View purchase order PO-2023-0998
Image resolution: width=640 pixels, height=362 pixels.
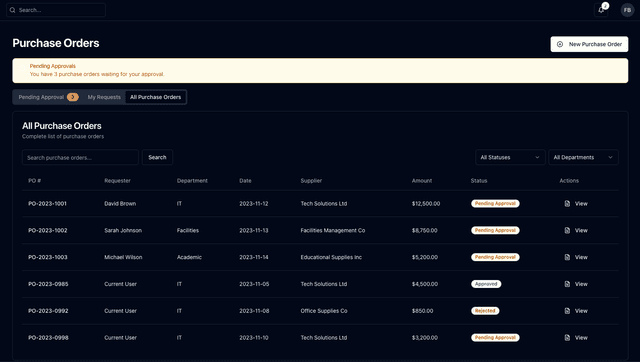(576, 338)
